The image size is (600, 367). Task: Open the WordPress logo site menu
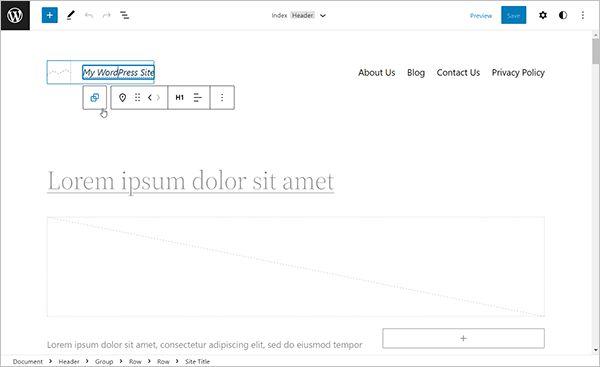[x=15, y=15]
